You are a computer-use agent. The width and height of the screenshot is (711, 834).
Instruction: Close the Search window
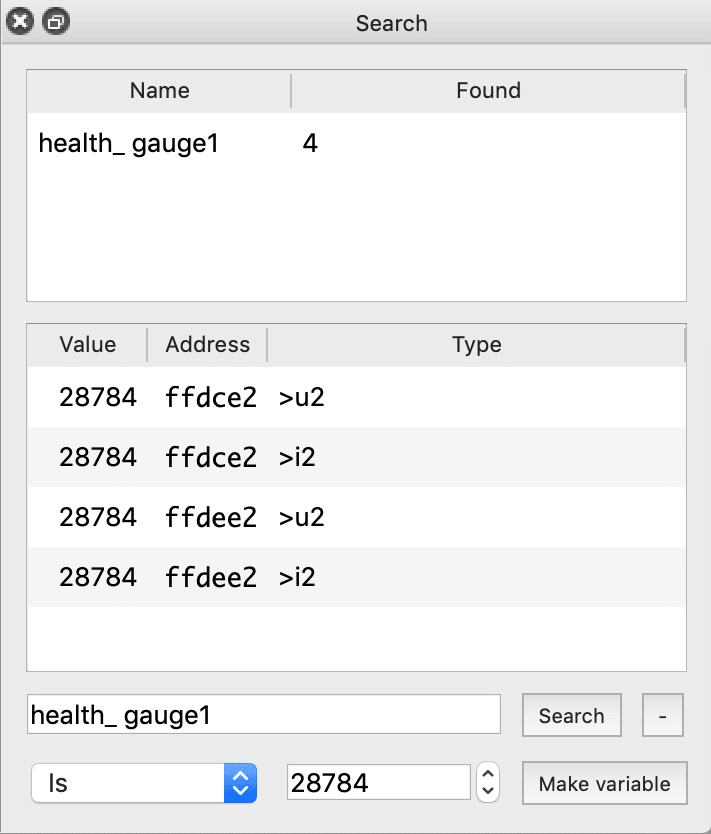20,22
